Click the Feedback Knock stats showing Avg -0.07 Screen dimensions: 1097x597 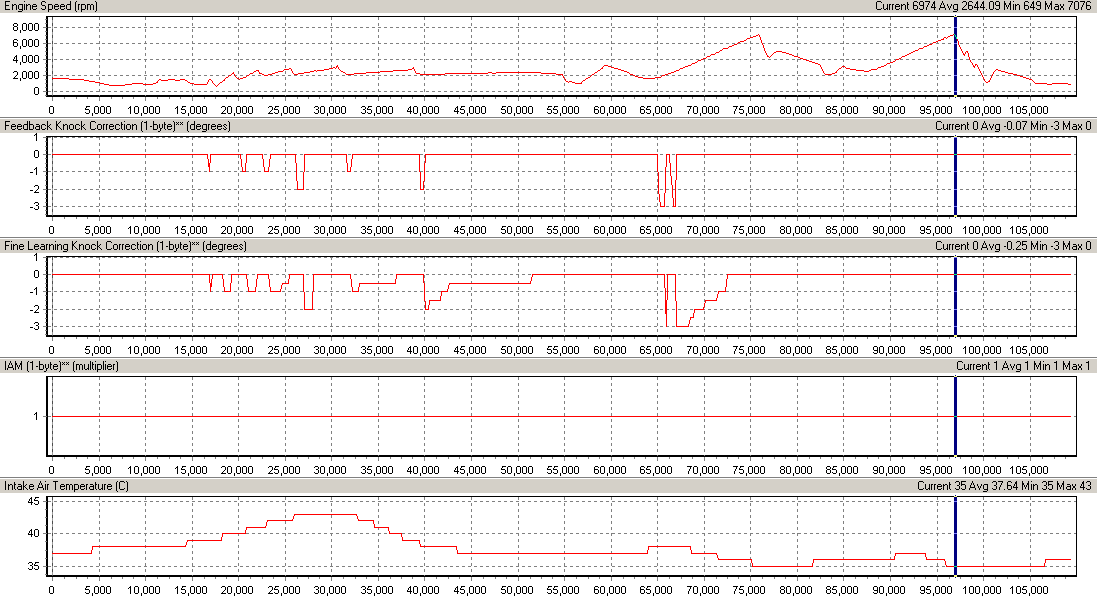pyautogui.click(x=1012, y=126)
